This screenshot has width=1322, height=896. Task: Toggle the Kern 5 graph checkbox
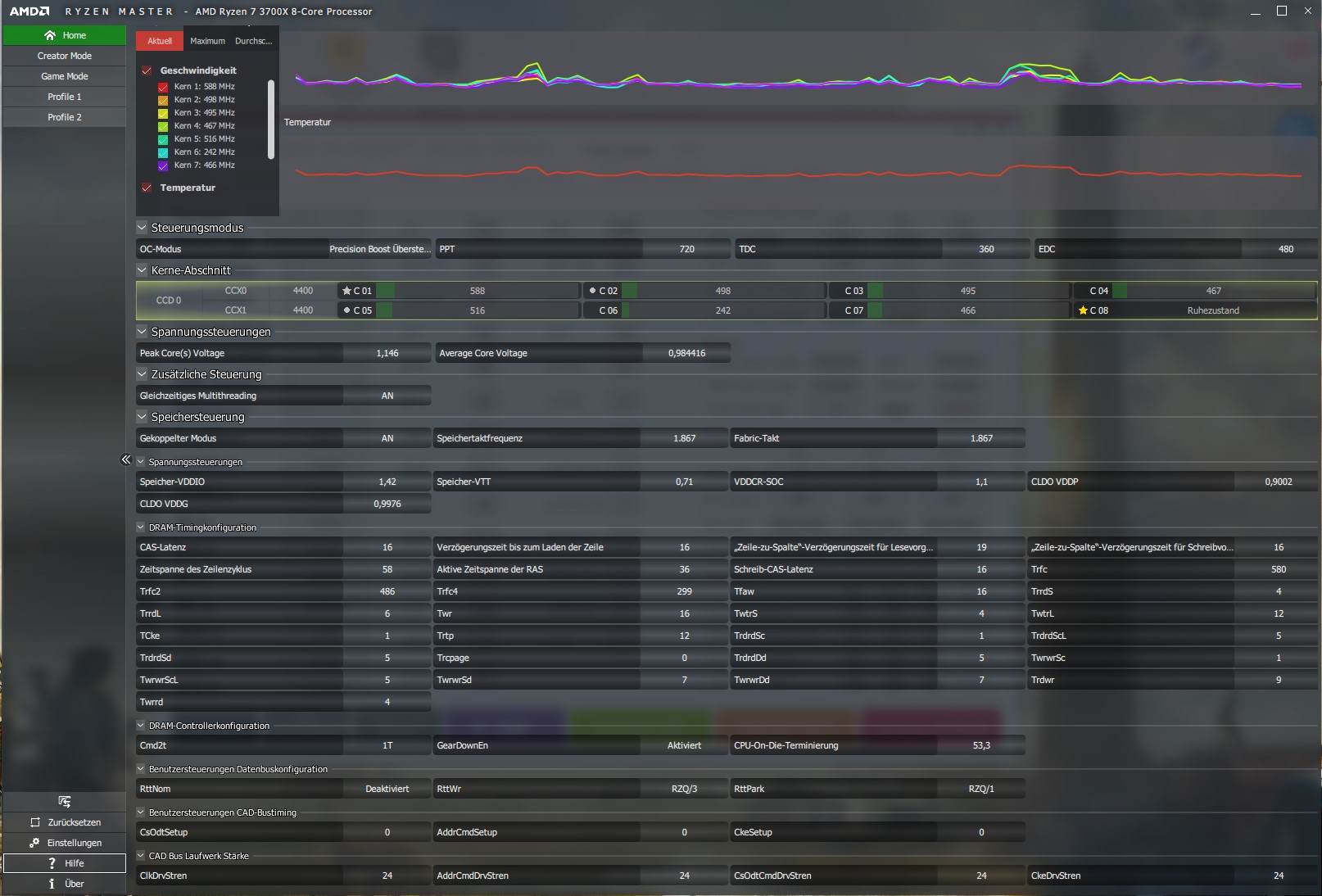[163, 139]
